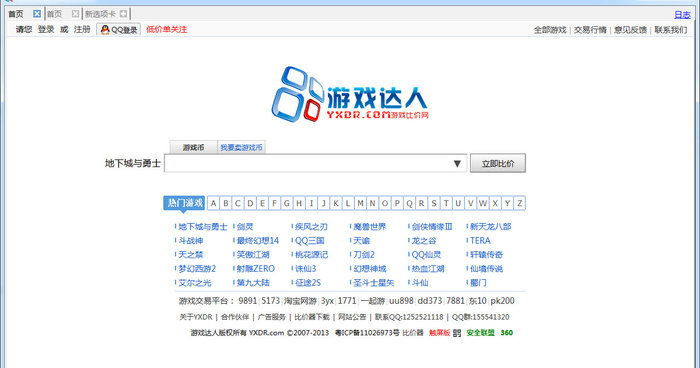Switch to second 首页 browser tab
Viewport: 700px width, 368px height.
coord(55,14)
